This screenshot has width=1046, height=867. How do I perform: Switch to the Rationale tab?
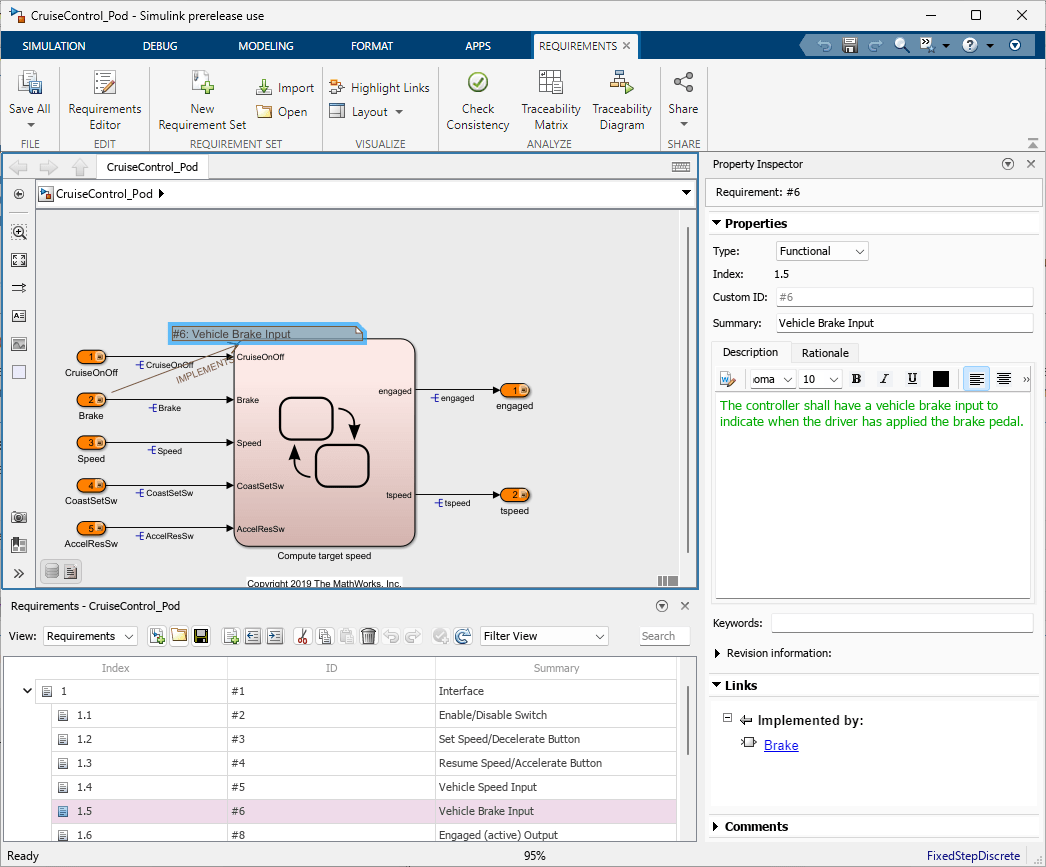pos(825,353)
